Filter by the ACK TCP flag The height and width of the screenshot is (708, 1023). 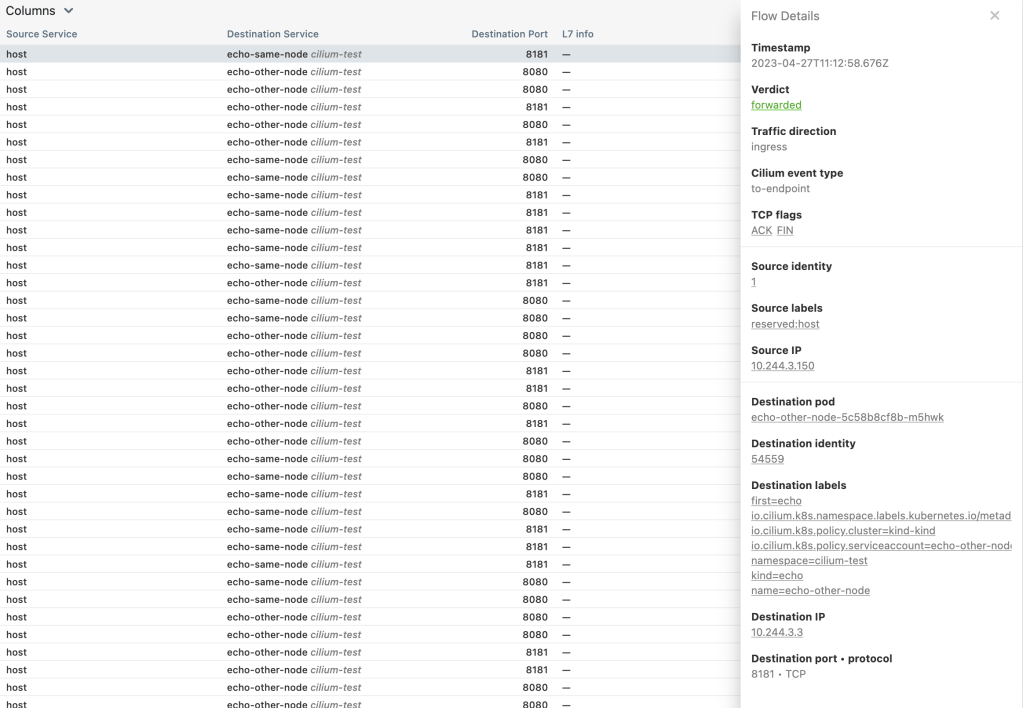pyautogui.click(x=761, y=231)
